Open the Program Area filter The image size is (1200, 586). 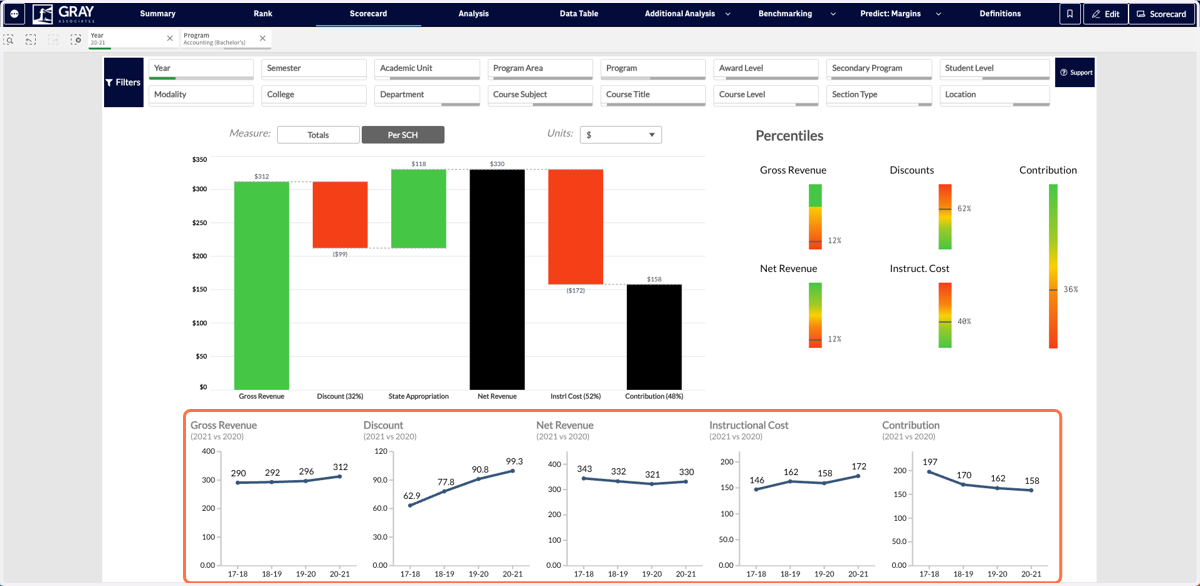tap(540, 69)
